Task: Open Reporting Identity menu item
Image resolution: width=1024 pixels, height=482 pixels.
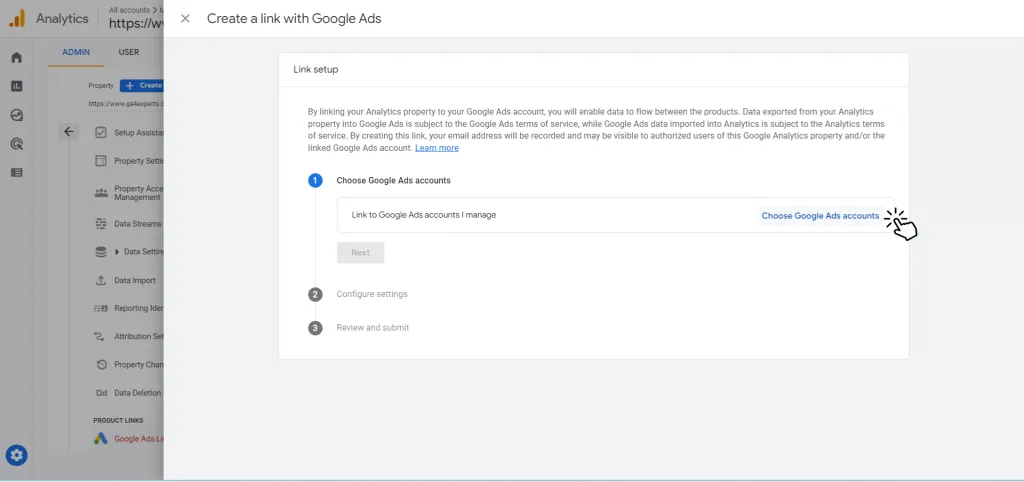Action: [138, 308]
